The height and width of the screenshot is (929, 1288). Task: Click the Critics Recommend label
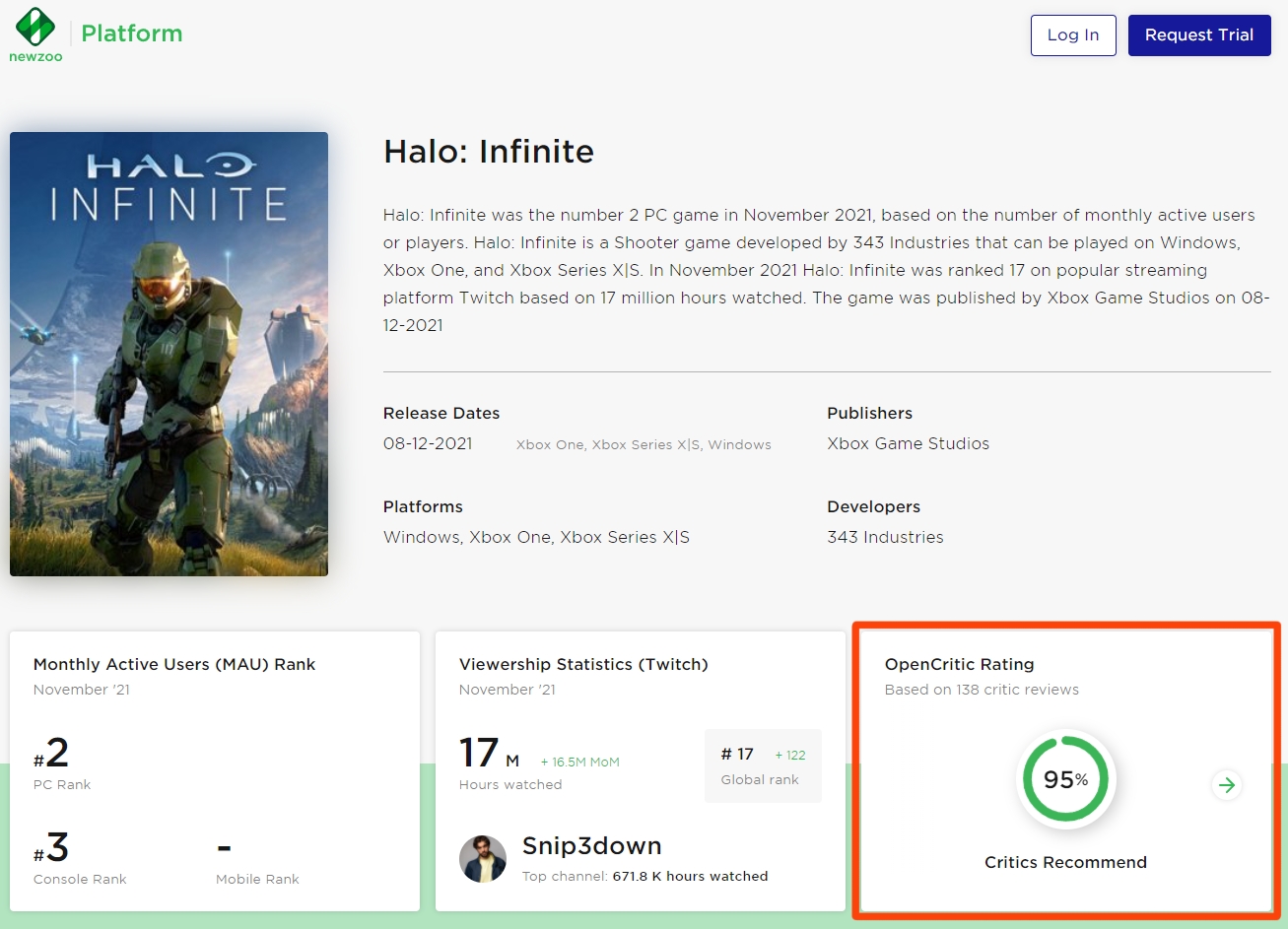pos(1065,862)
